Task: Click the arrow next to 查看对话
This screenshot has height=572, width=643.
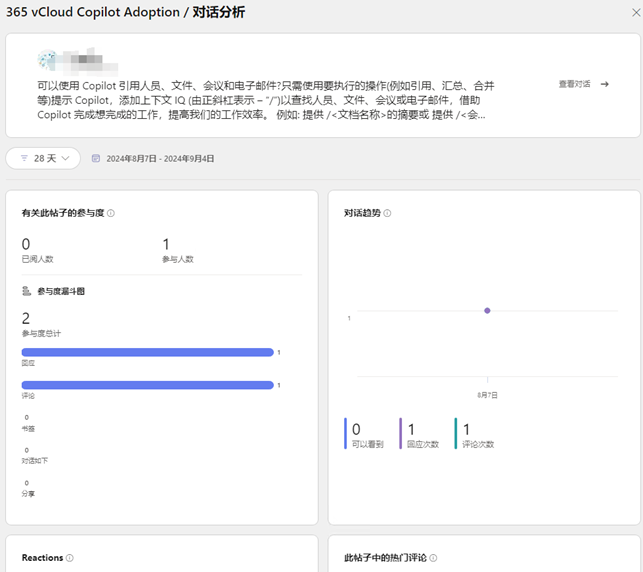Action: [604, 84]
